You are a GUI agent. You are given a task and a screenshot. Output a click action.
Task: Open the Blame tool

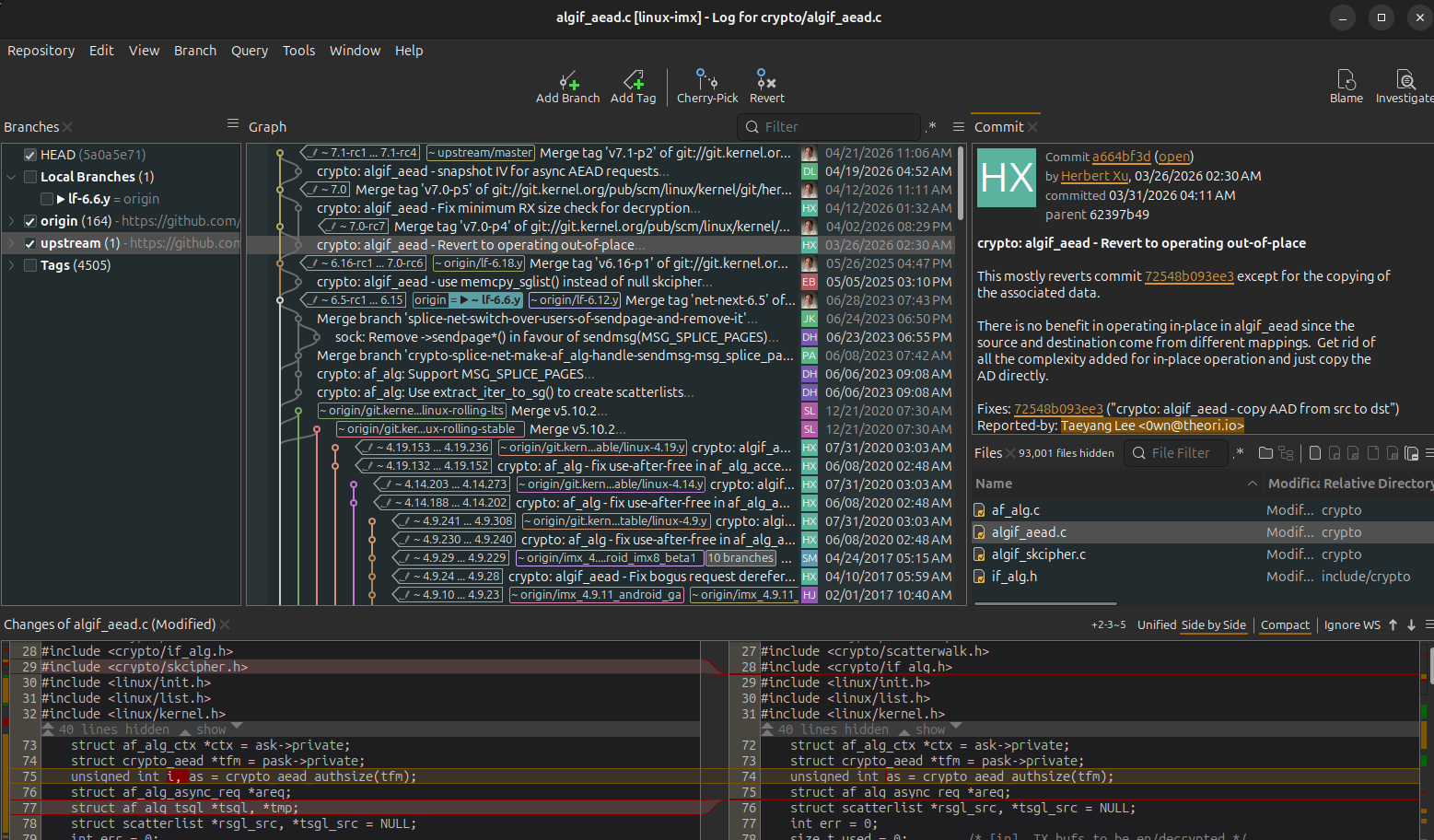coord(1347,87)
